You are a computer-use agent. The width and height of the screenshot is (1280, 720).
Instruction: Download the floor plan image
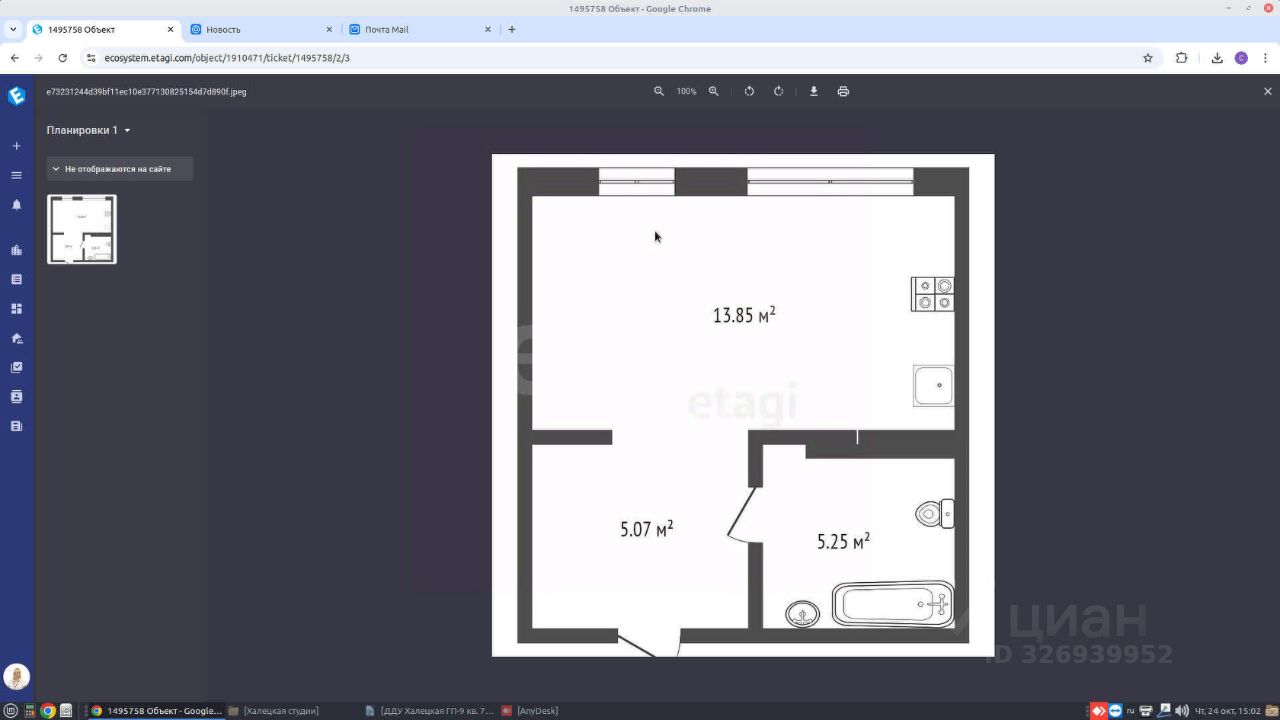(x=814, y=91)
